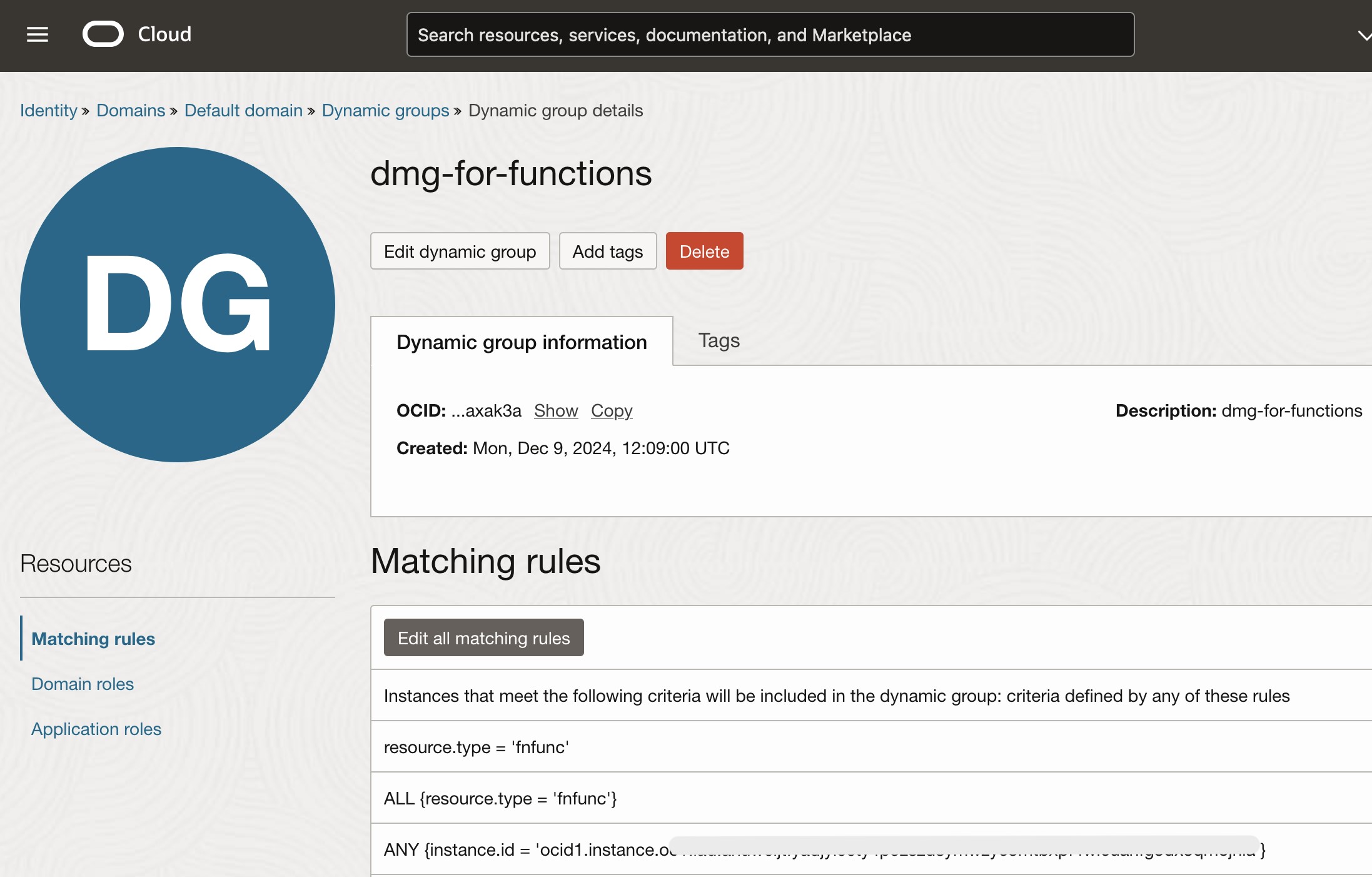
Task: Click the DG avatar circle
Action: click(x=178, y=305)
